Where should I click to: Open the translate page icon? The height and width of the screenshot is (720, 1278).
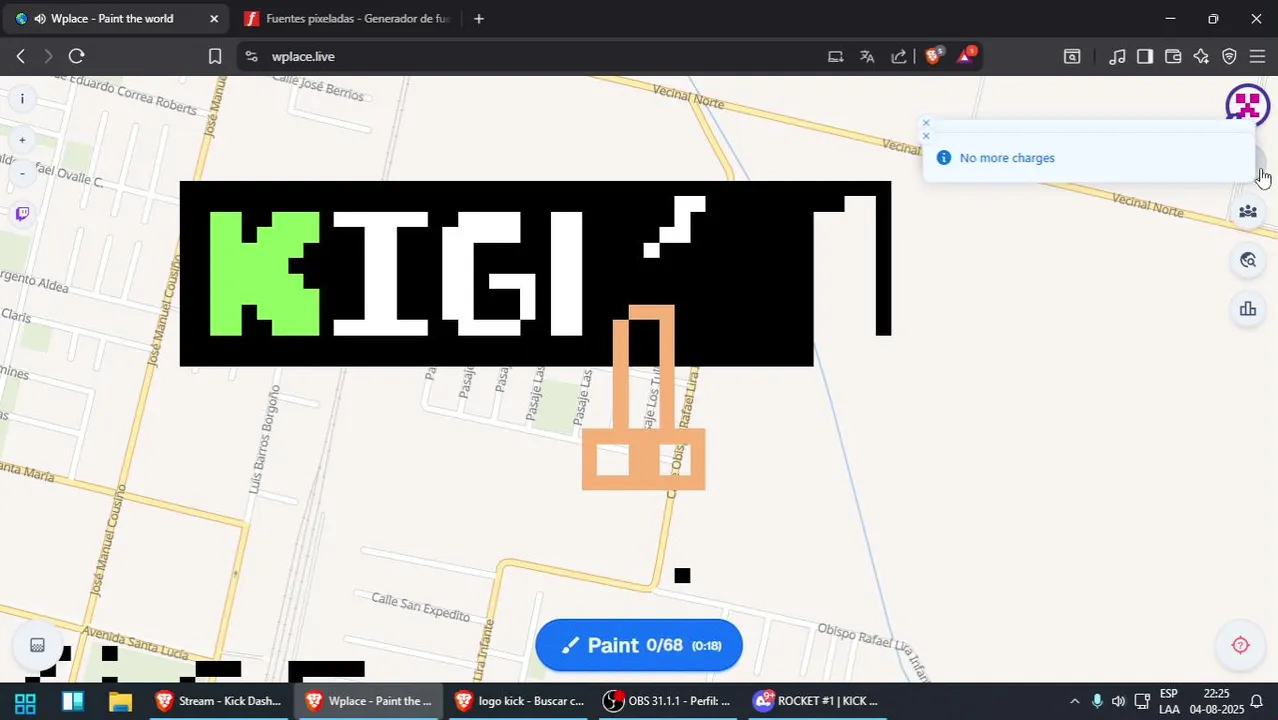pyautogui.click(x=867, y=56)
